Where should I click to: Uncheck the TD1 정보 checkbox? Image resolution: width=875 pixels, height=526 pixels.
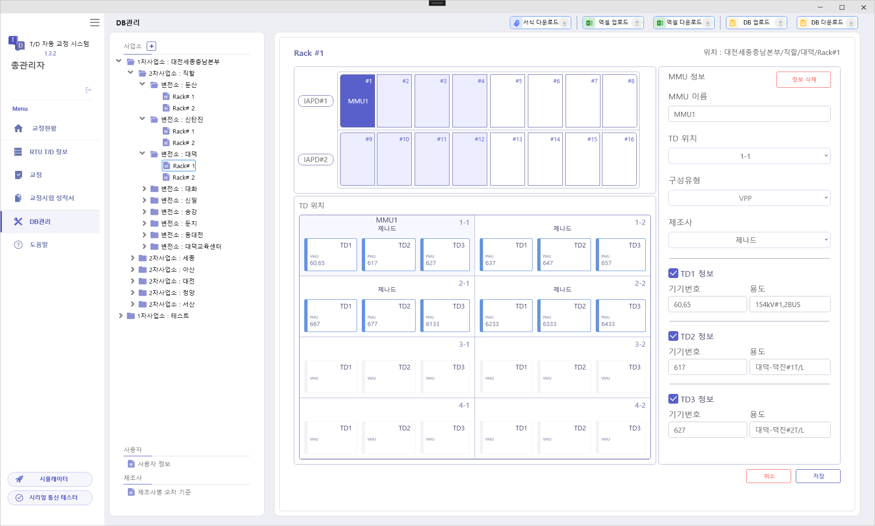pyautogui.click(x=673, y=273)
